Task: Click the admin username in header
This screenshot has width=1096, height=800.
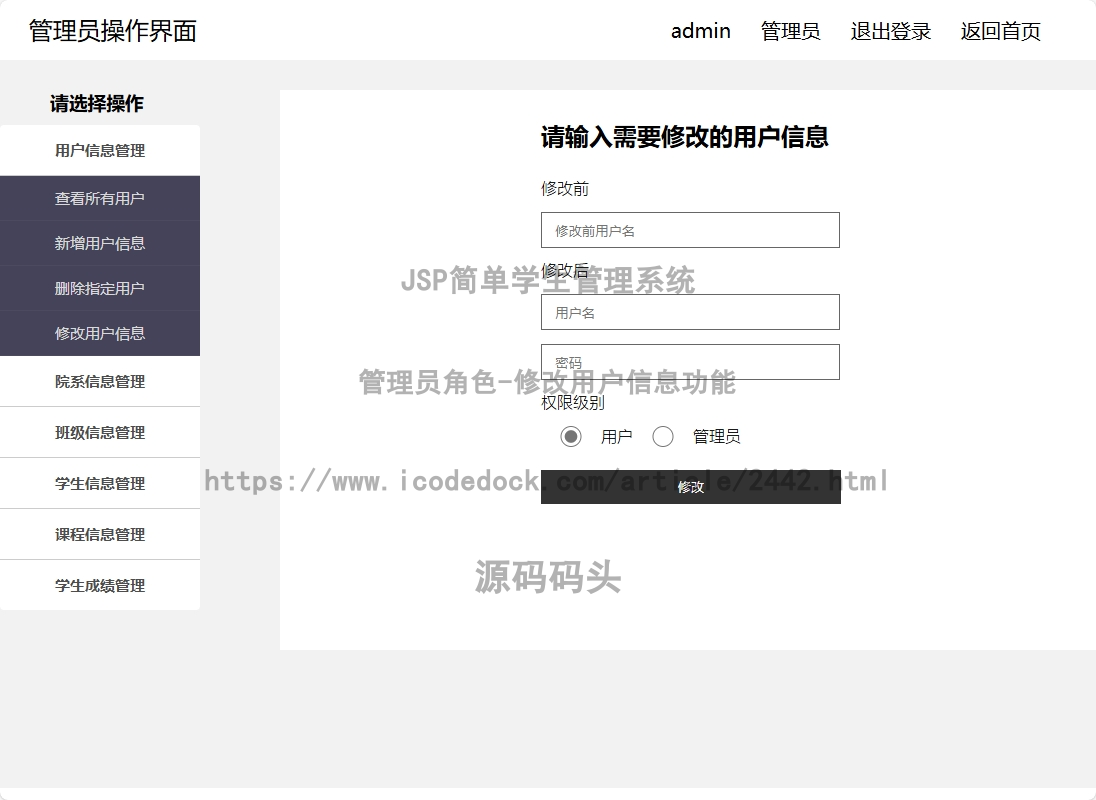Action: tap(700, 31)
